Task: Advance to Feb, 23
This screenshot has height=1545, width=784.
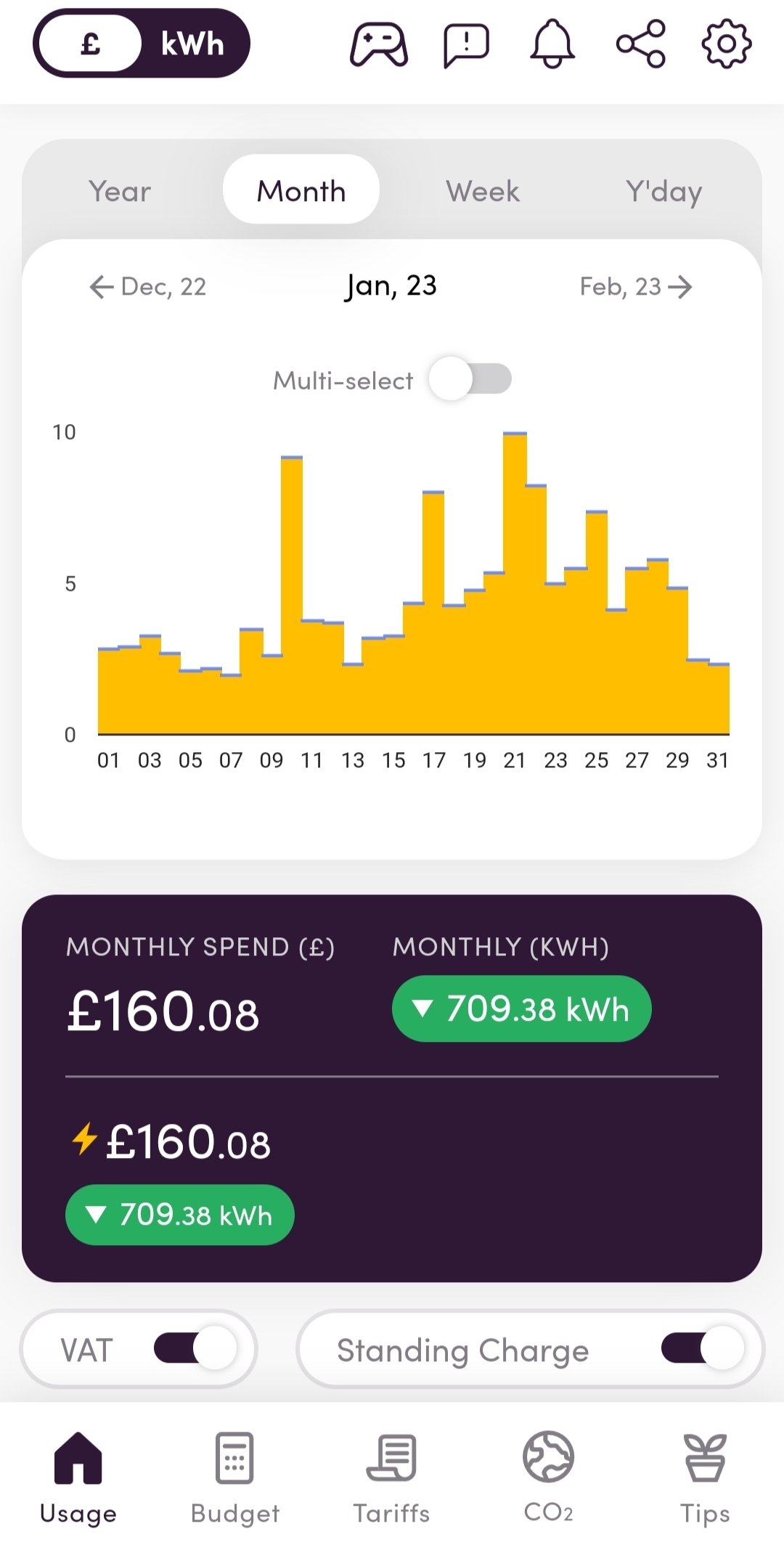Action: point(636,287)
